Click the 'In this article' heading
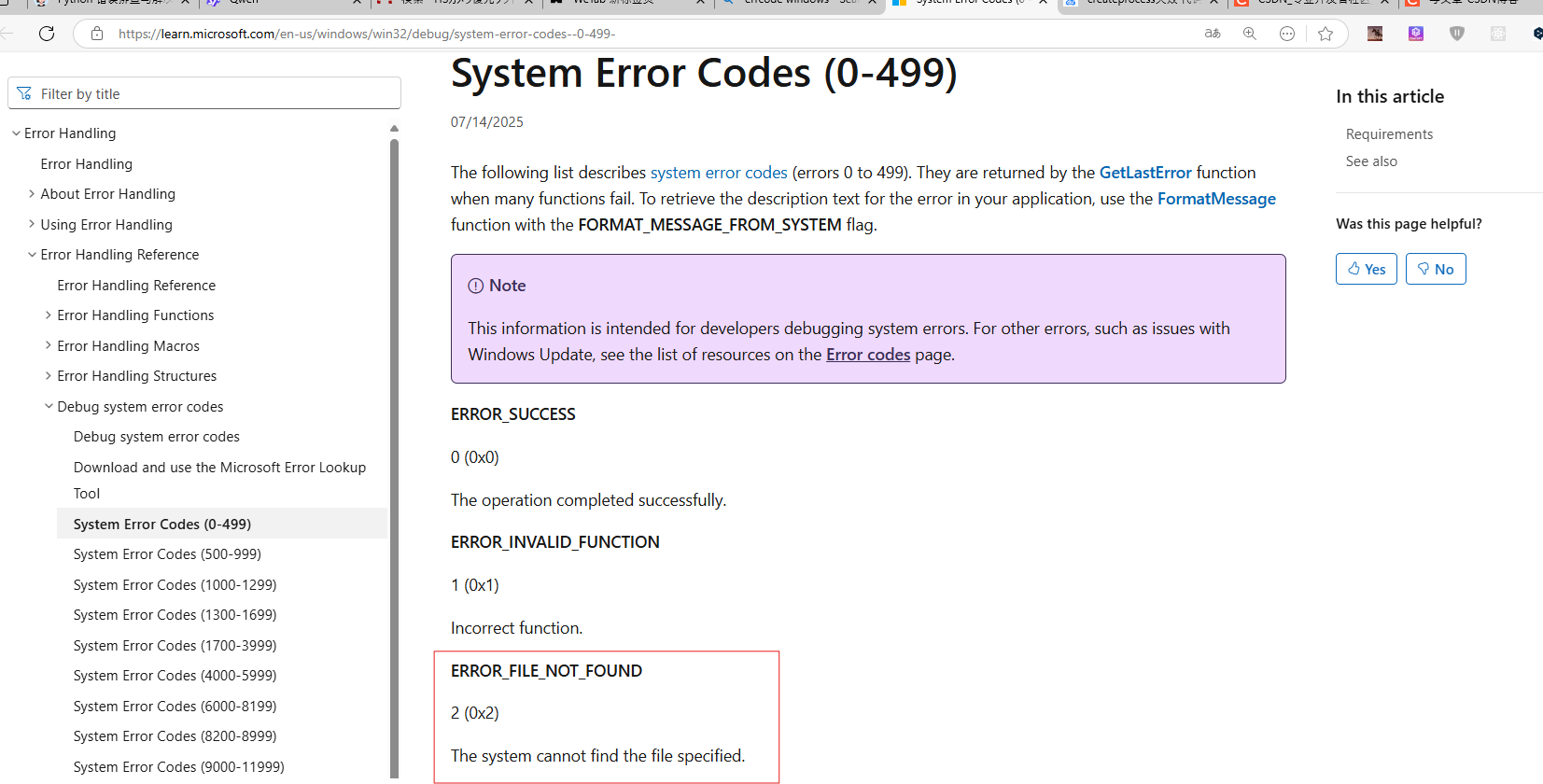1543x784 pixels. pyautogui.click(x=1390, y=96)
